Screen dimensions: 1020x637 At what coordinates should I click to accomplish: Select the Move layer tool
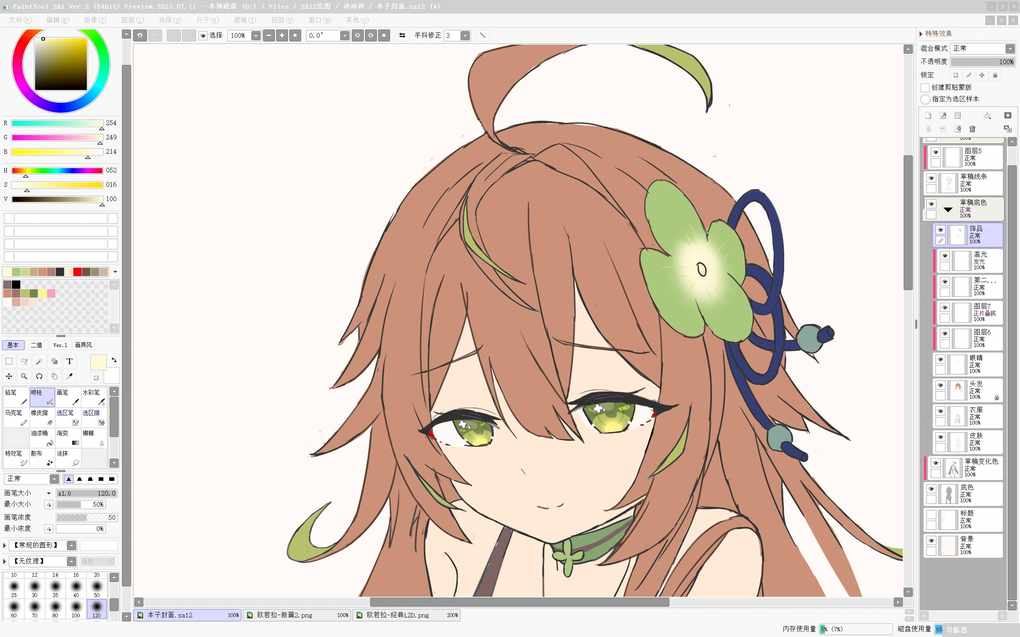[x=9, y=376]
